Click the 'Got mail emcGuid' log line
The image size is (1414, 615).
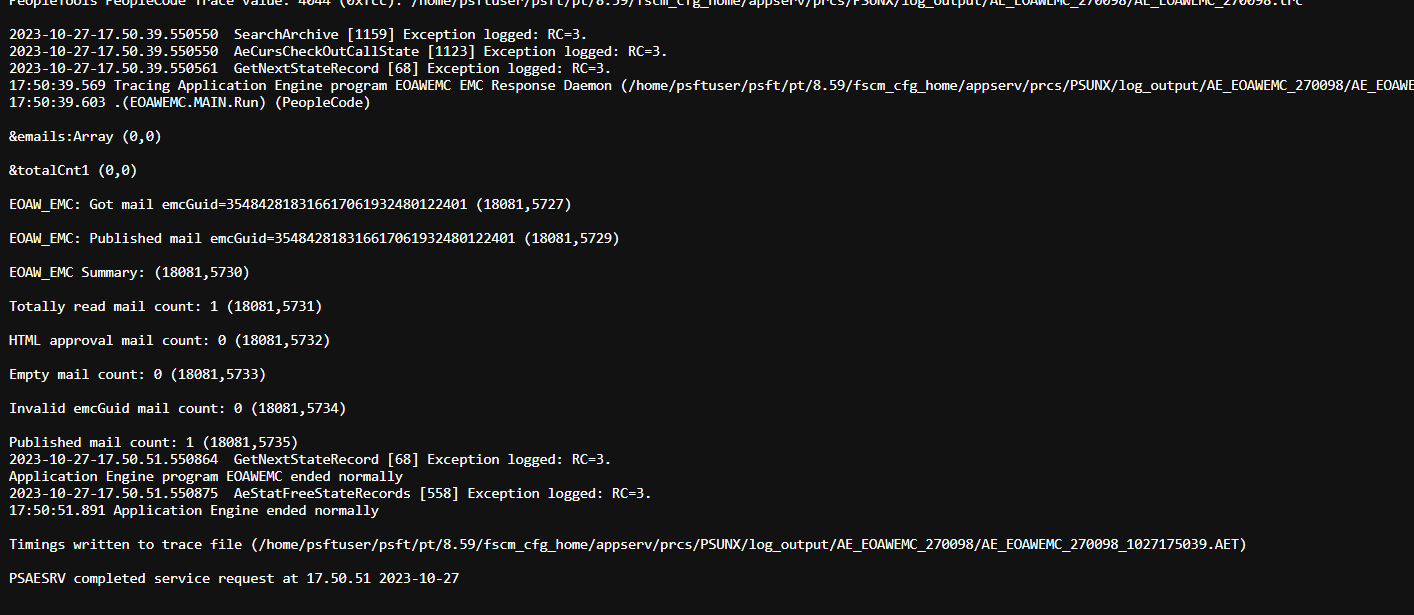tap(290, 204)
